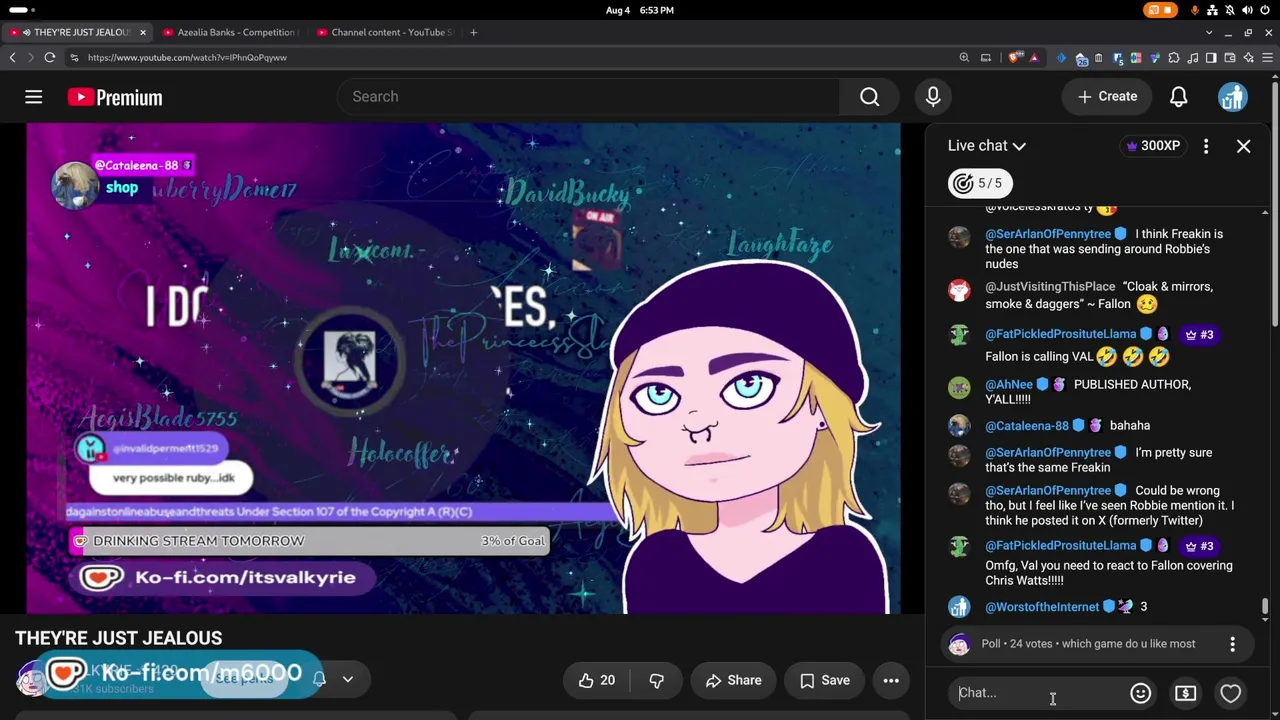The image size is (1280, 720).
Task: Open Live chat three-dot options menu
Action: point(1206,146)
